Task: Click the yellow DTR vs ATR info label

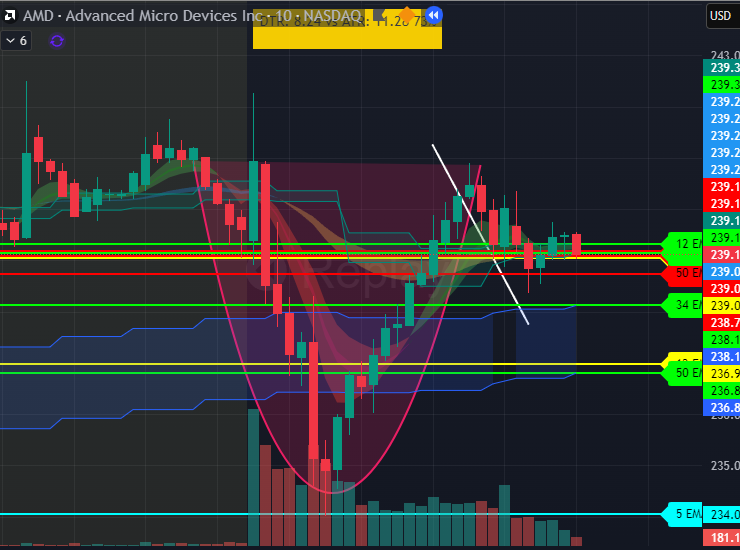Action: 347,29
